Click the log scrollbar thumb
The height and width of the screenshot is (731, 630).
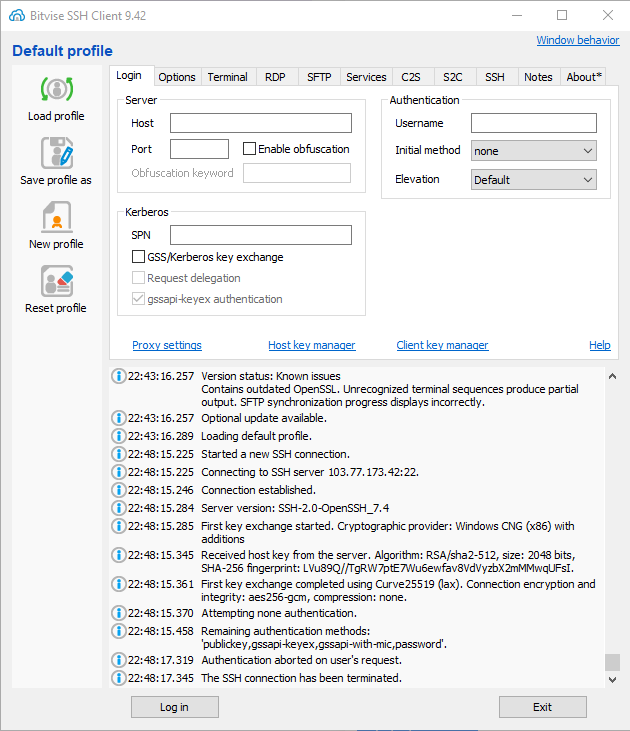[612, 662]
